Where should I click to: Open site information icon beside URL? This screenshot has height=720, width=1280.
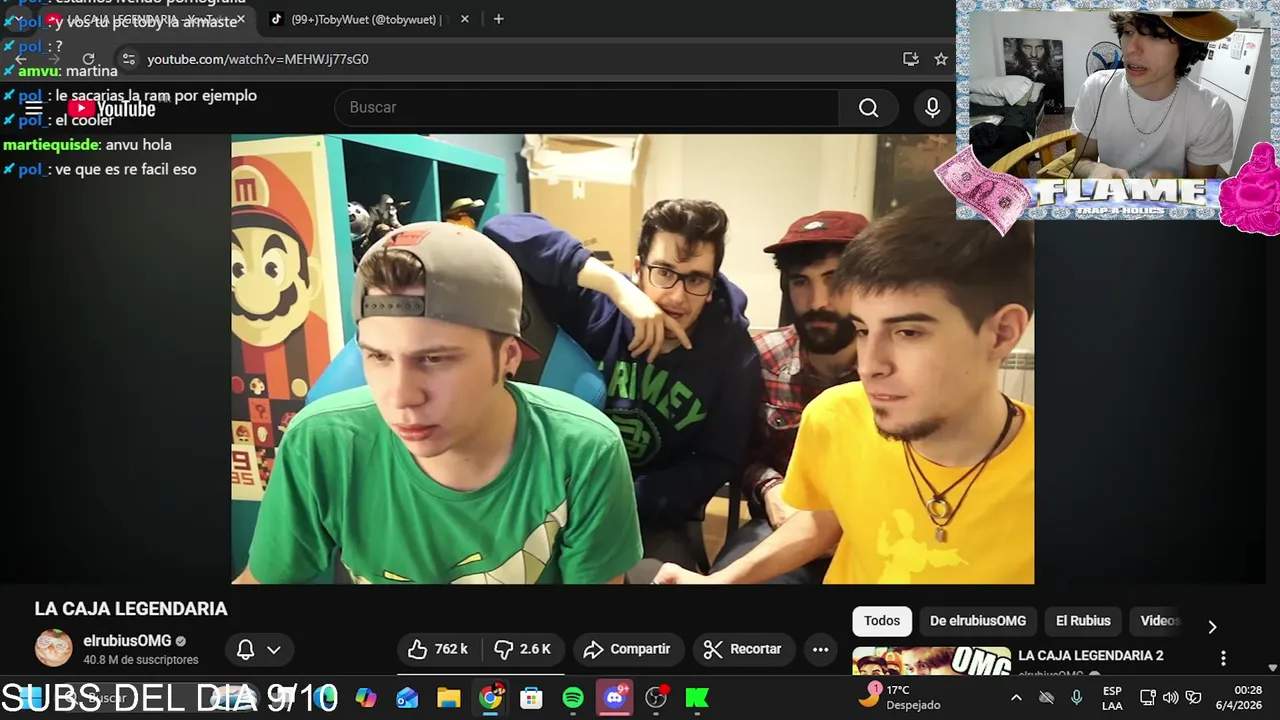click(x=128, y=59)
